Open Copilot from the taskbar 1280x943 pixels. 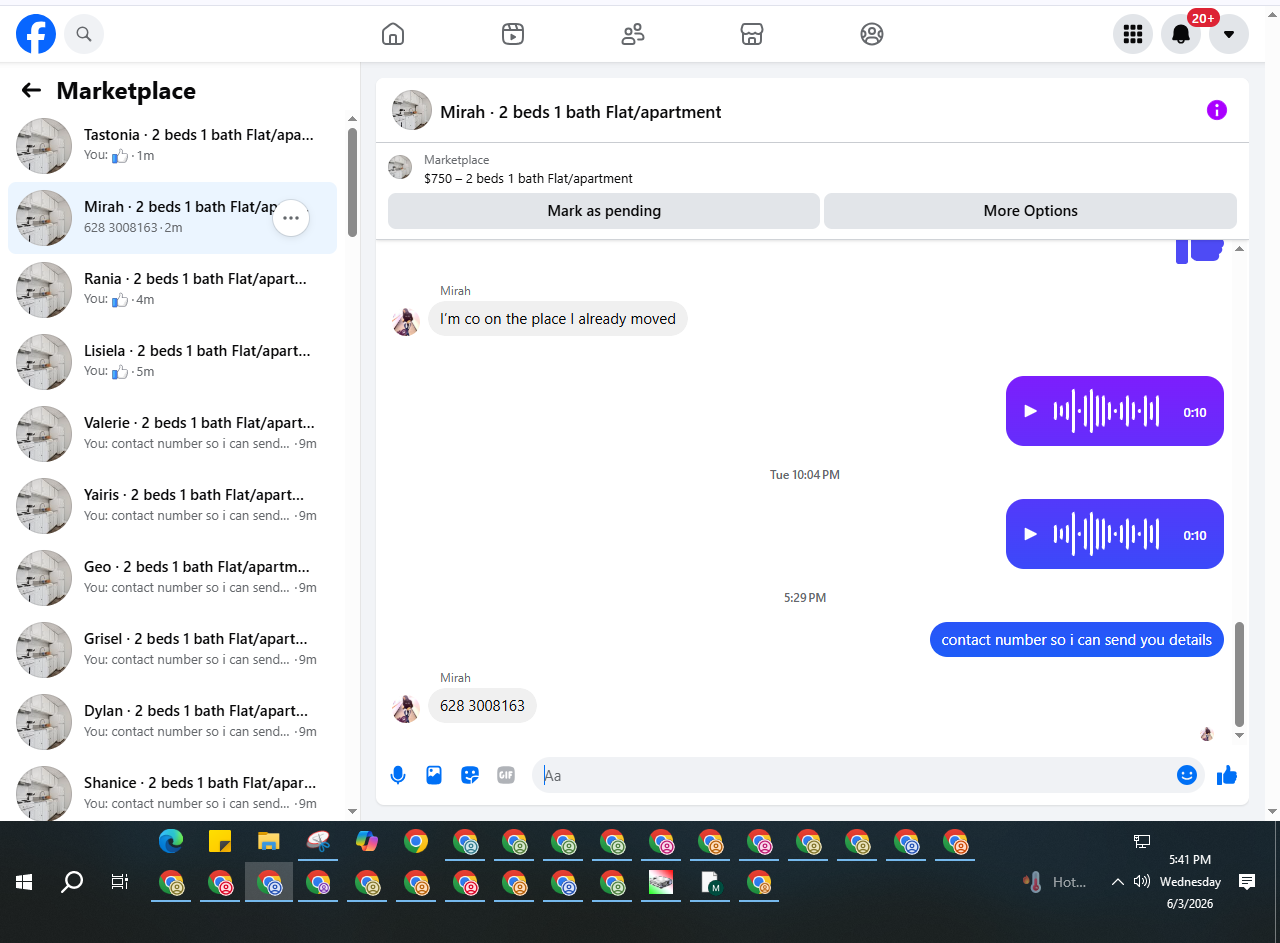(x=367, y=842)
